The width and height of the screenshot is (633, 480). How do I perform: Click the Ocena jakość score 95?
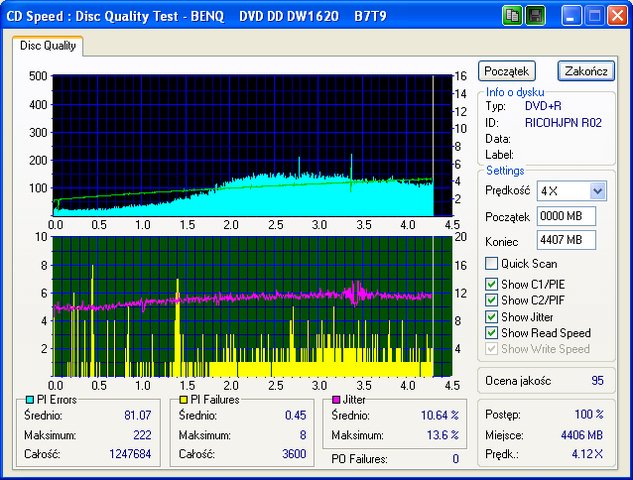597,380
